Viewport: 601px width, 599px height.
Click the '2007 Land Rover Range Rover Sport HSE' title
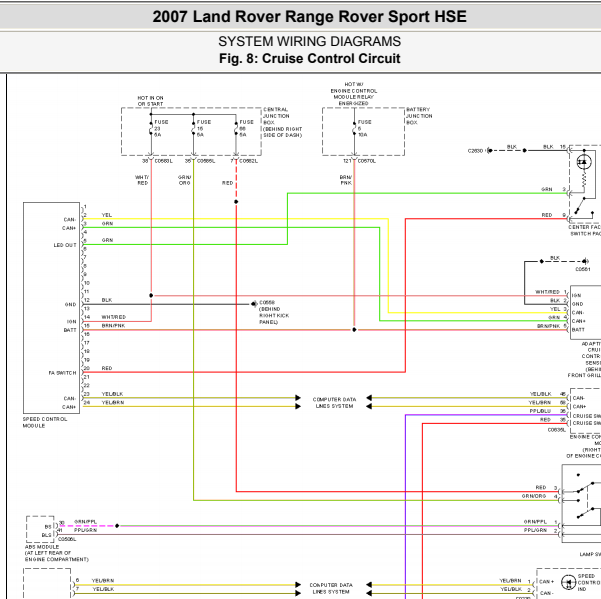(x=309, y=16)
